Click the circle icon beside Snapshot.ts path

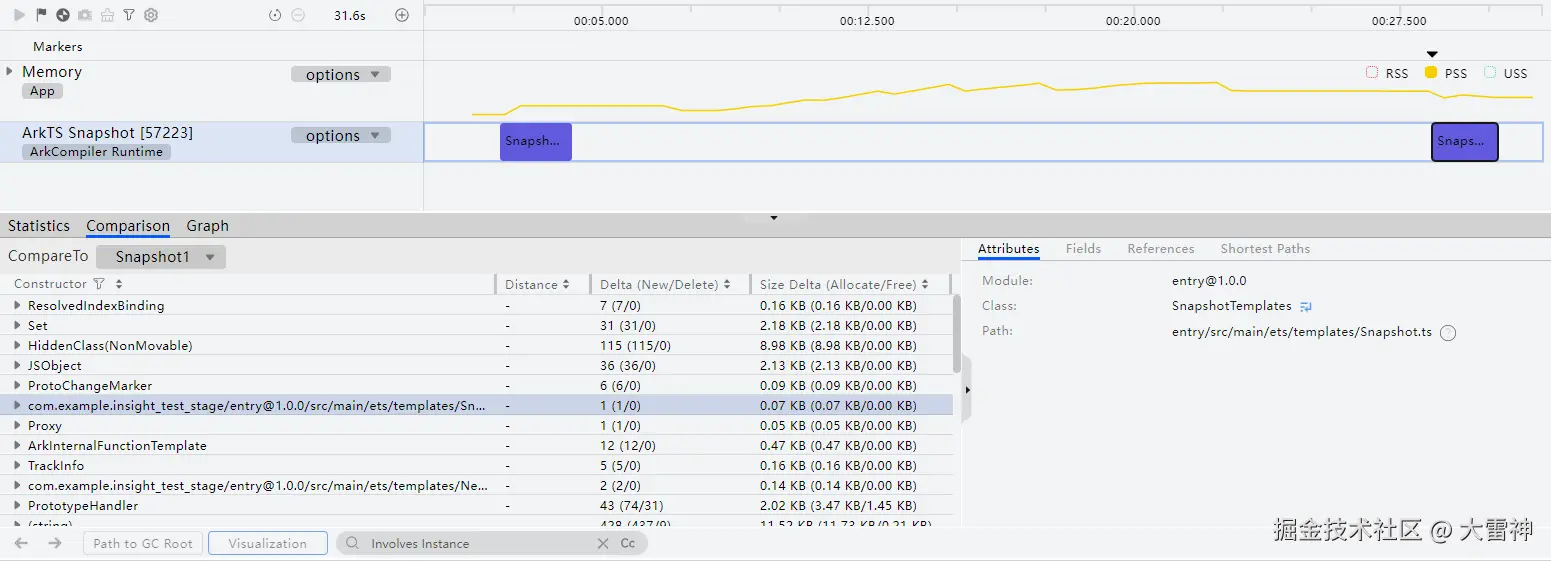(x=1448, y=333)
